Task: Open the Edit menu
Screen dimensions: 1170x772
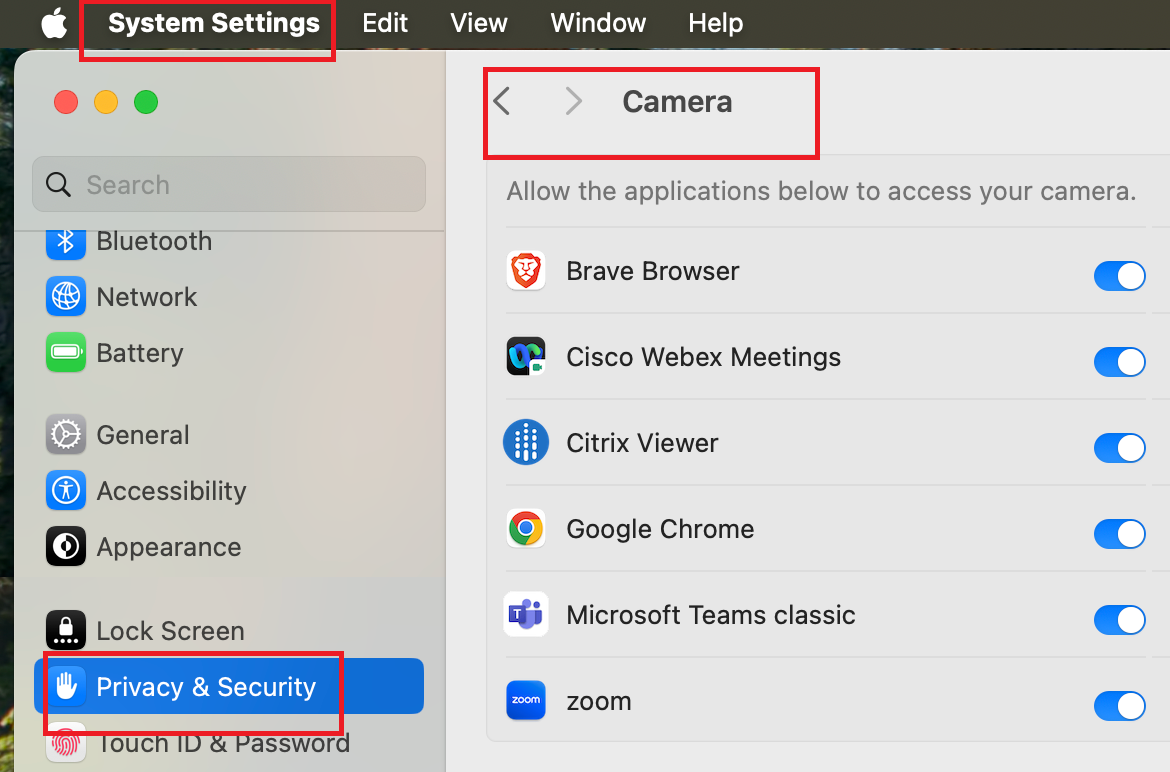Action: tap(385, 23)
